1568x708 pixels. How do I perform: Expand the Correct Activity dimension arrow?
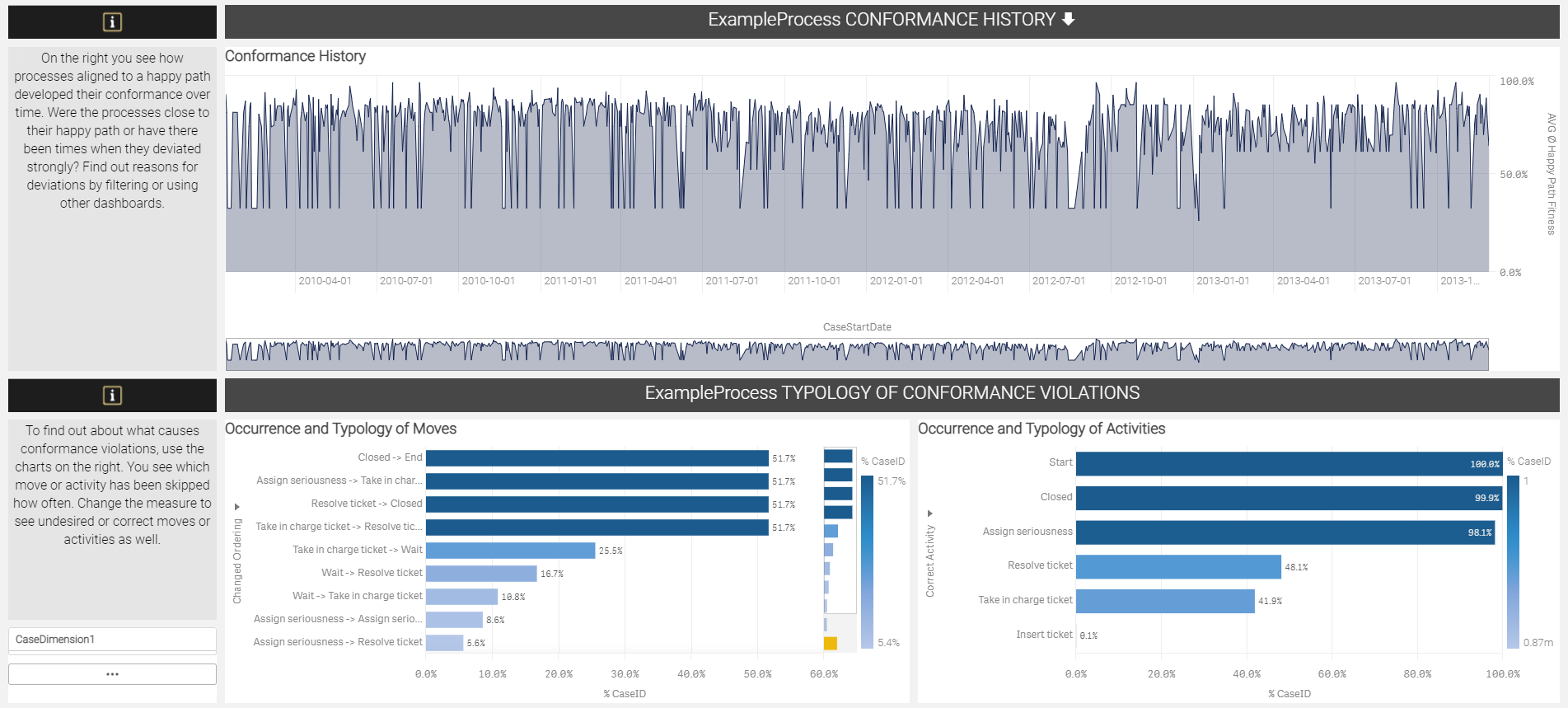click(x=930, y=513)
